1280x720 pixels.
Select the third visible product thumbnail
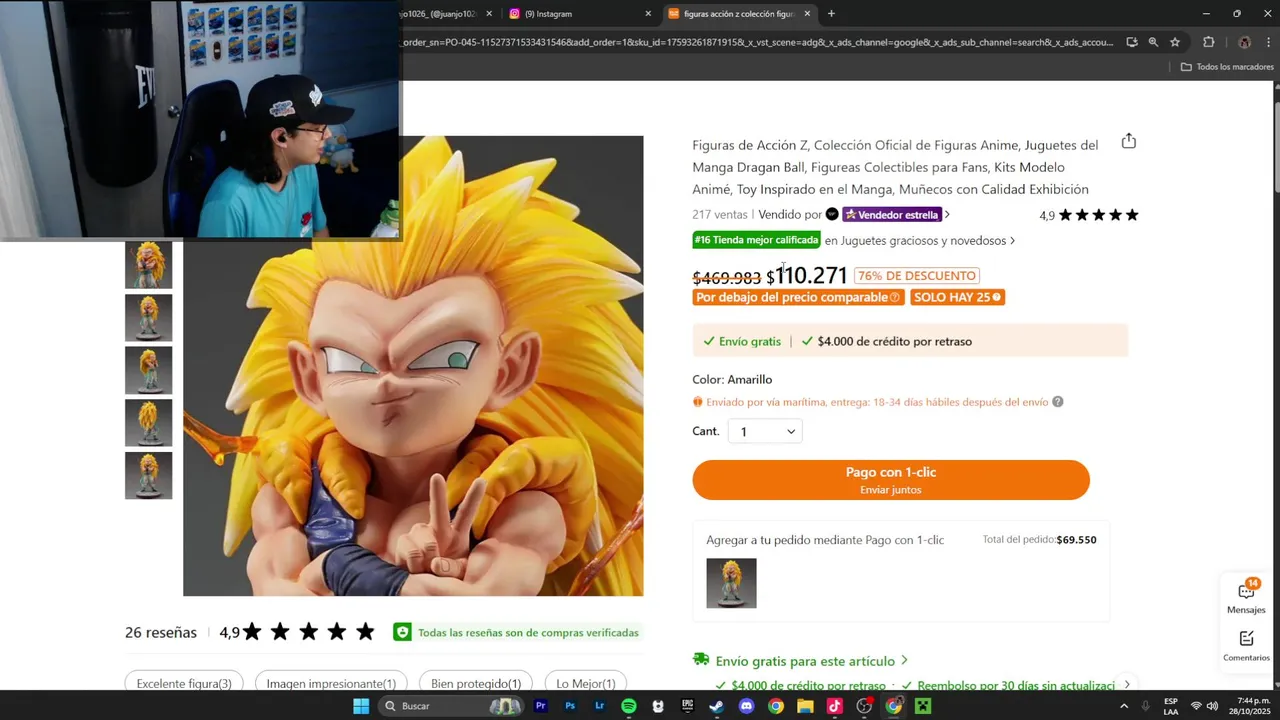tap(148, 370)
